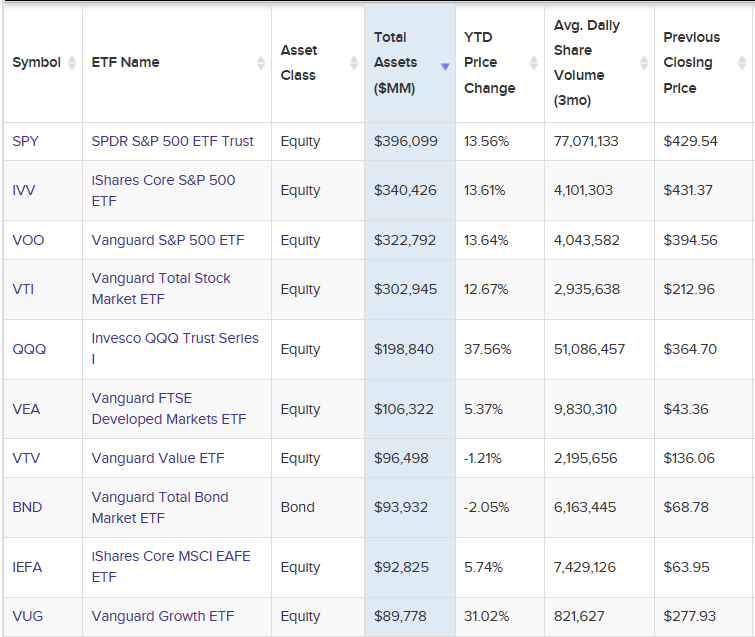Open Vanguard FTSE Developed Markets ETF link
This screenshot has width=755, height=637.
coord(169,409)
